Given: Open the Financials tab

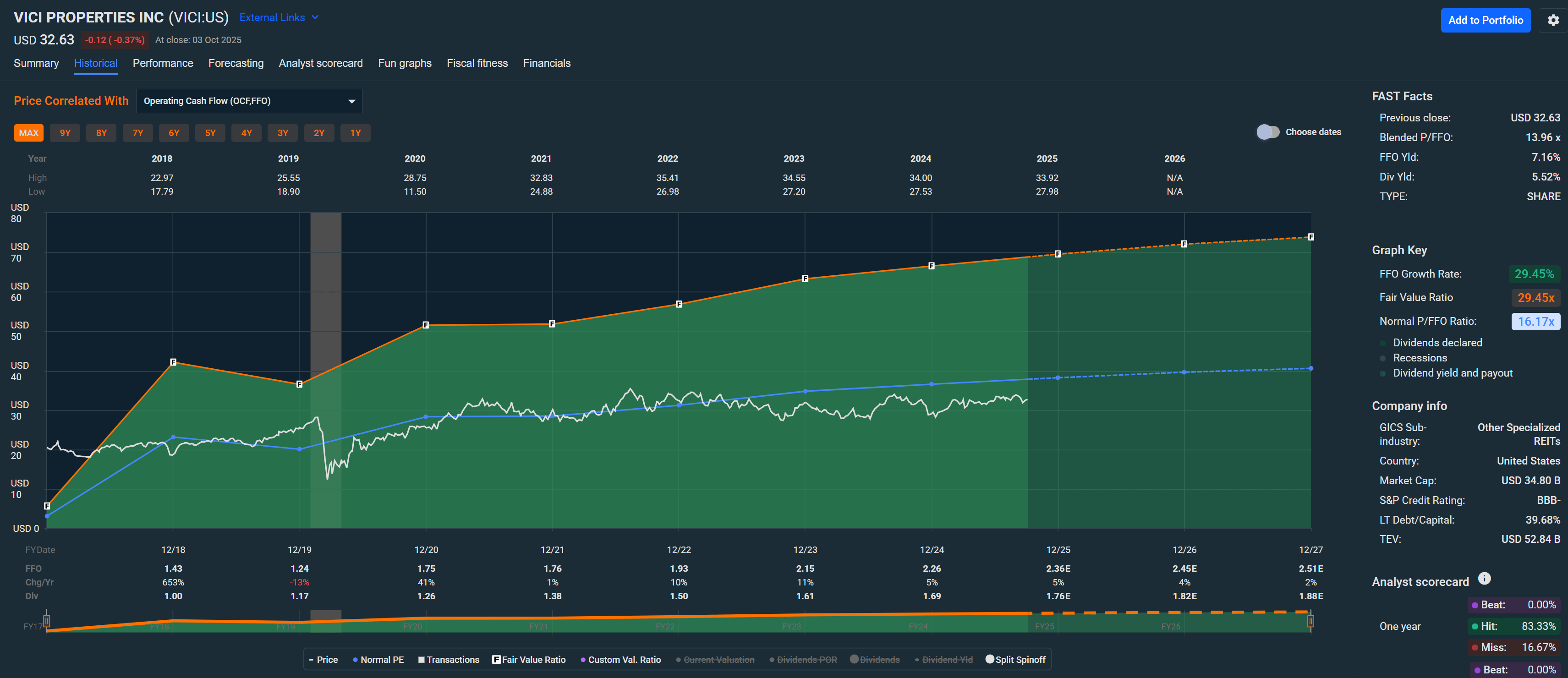Looking at the screenshot, I should (x=547, y=63).
